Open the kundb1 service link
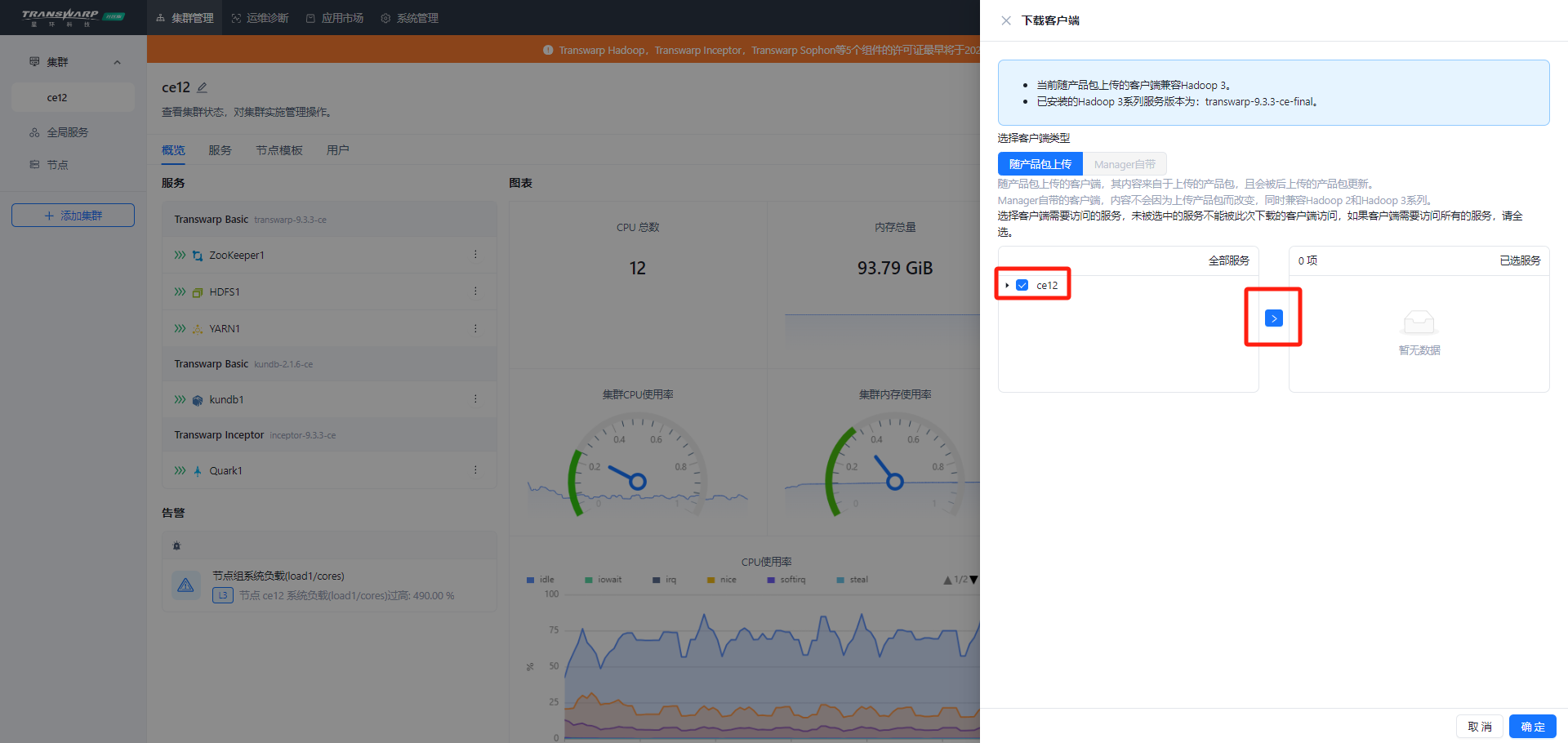The image size is (1568, 743). [x=226, y=400]
